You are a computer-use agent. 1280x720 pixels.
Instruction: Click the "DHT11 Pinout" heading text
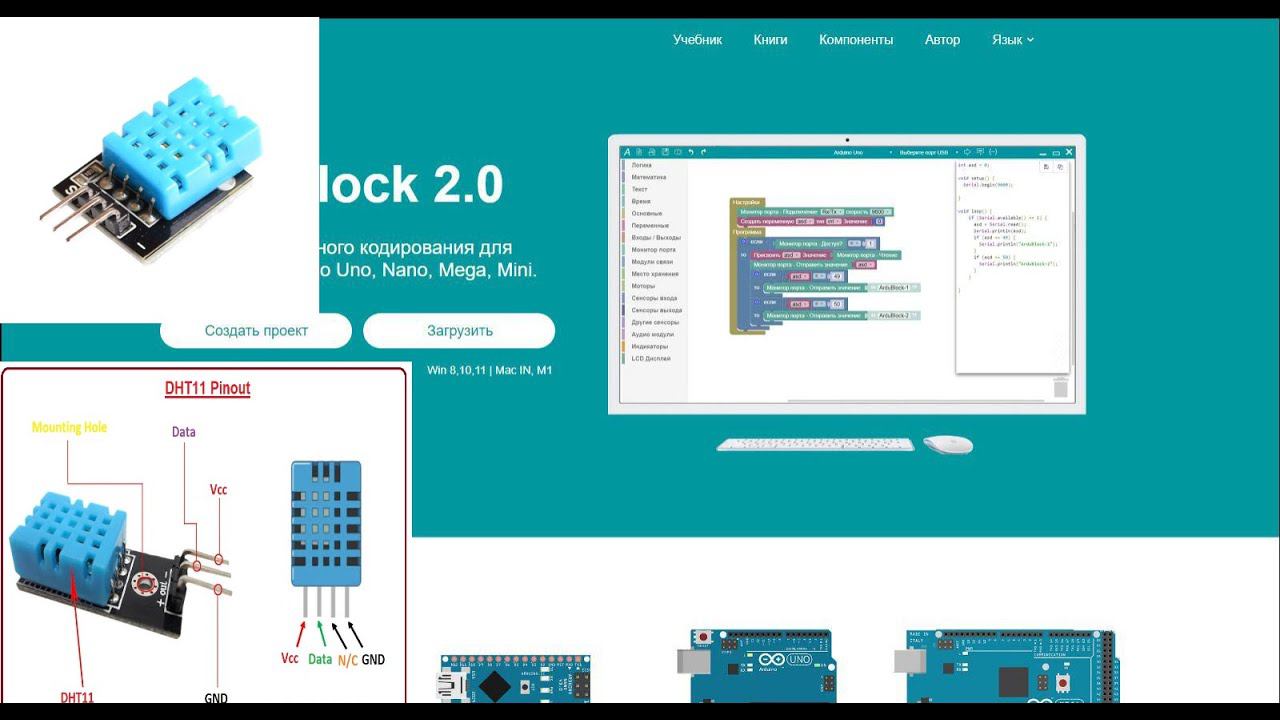tap(207, 388)
